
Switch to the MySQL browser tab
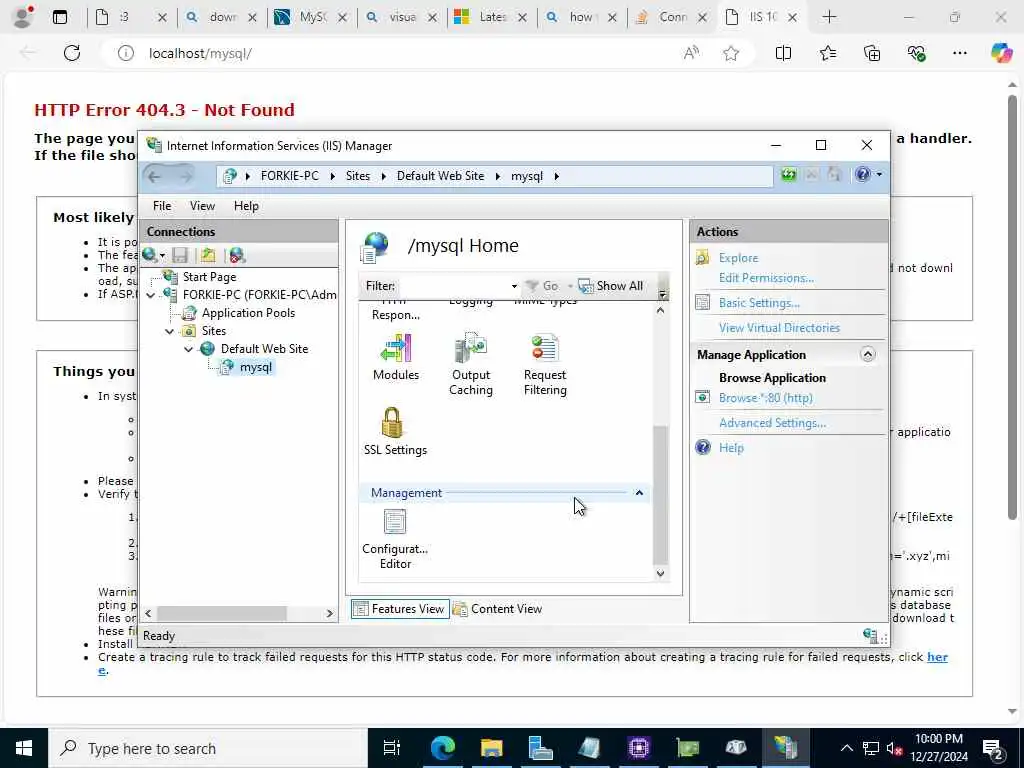pos(310,17)
